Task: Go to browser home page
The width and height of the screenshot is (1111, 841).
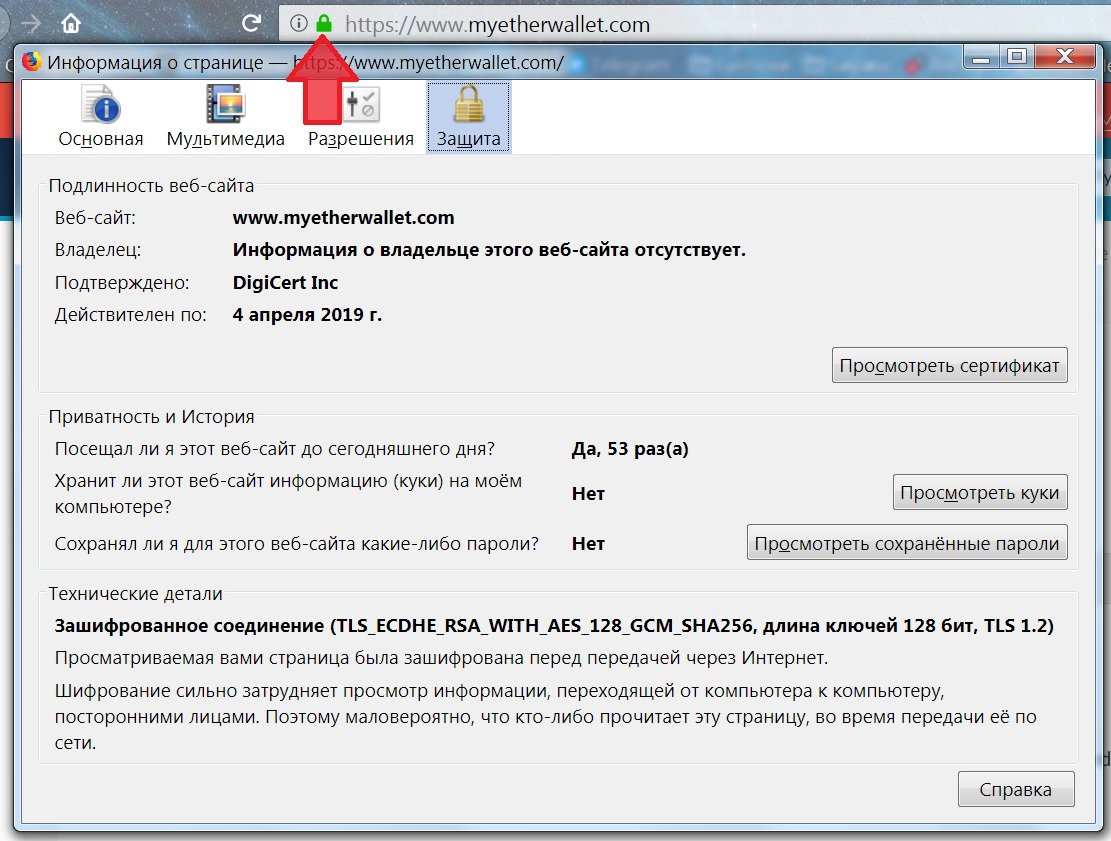Action: 71,23
